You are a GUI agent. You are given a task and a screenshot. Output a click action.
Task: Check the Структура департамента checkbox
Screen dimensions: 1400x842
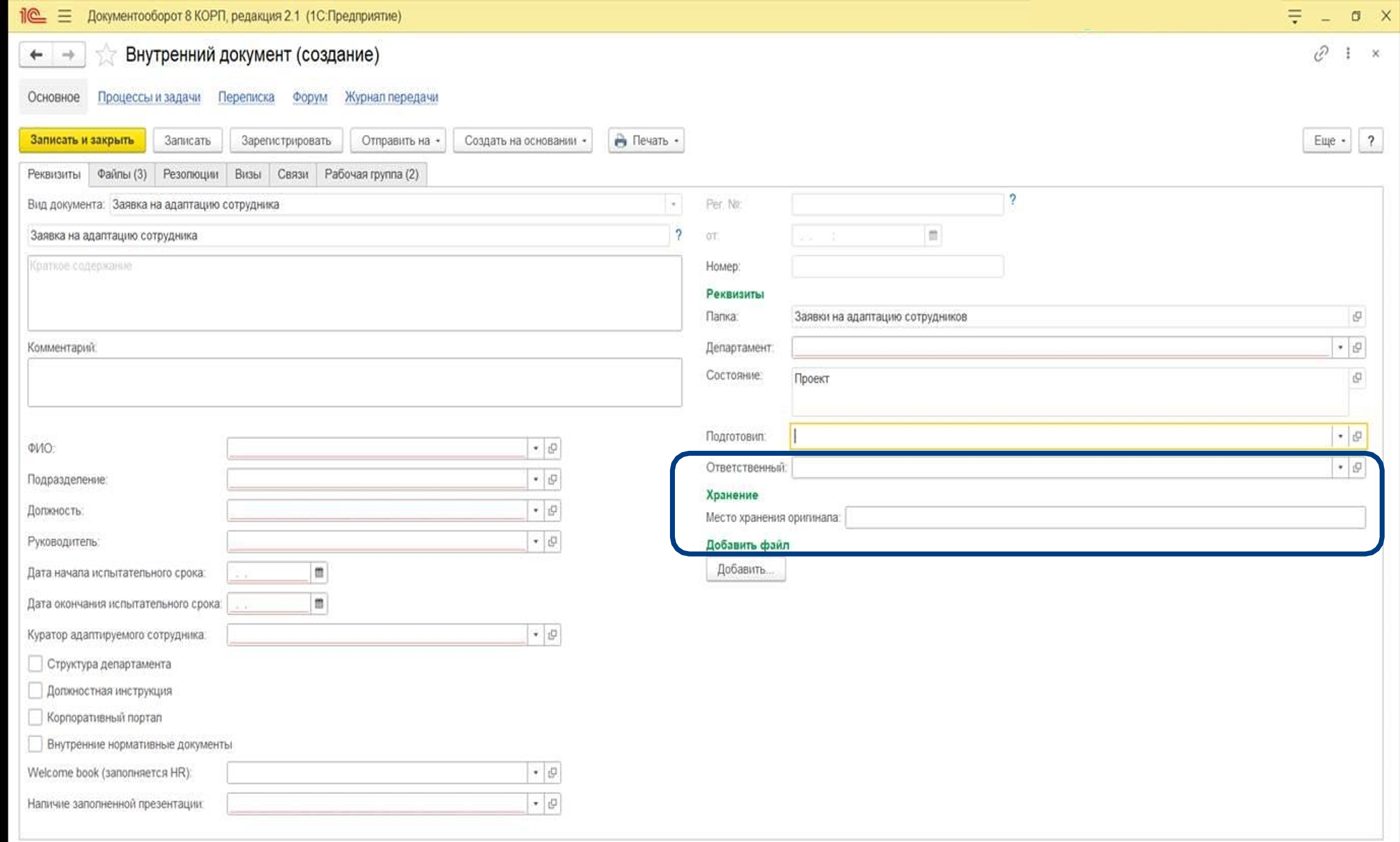35,664
